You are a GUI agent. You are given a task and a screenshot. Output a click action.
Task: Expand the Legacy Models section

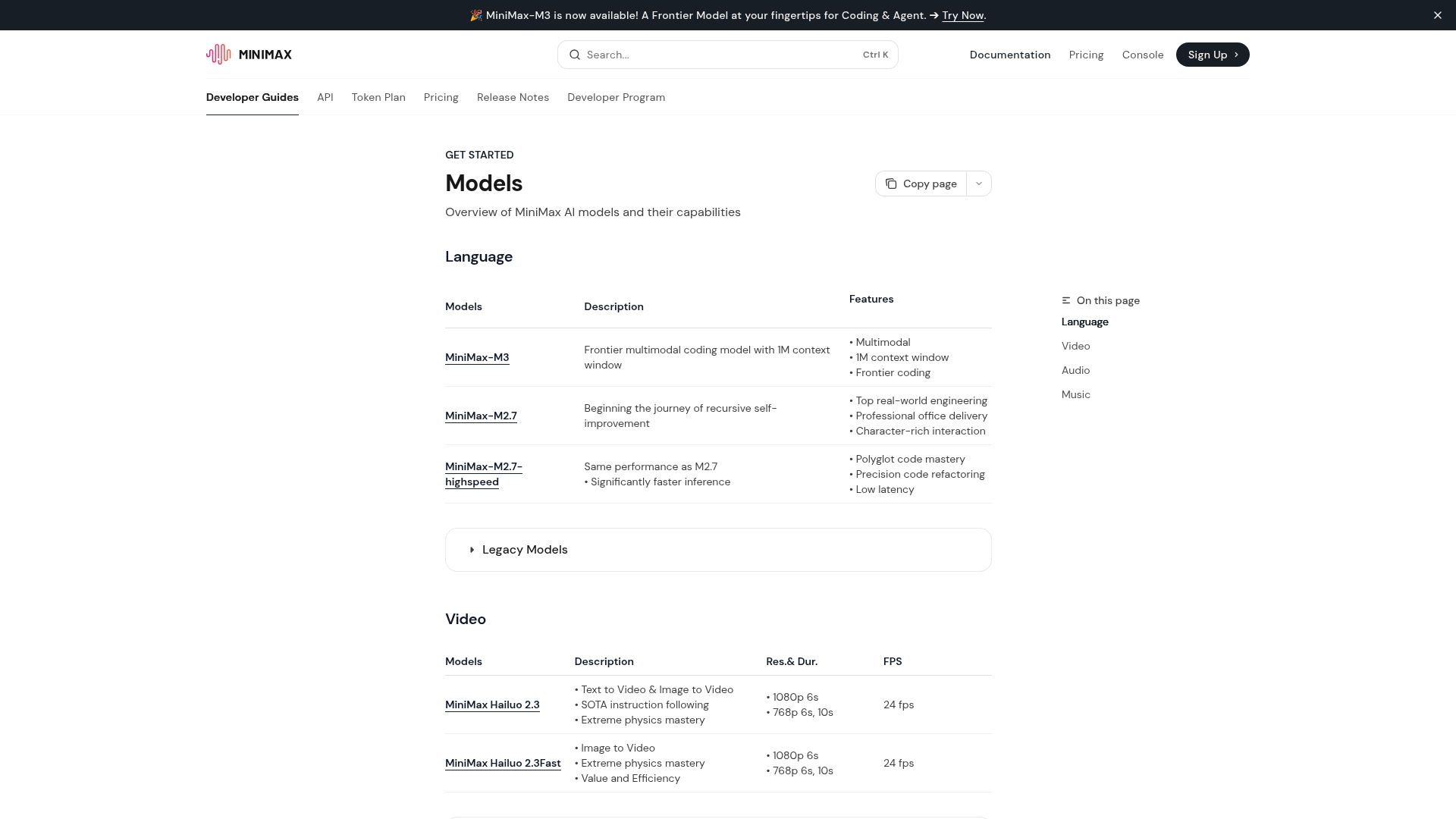(x=718, y=550)
